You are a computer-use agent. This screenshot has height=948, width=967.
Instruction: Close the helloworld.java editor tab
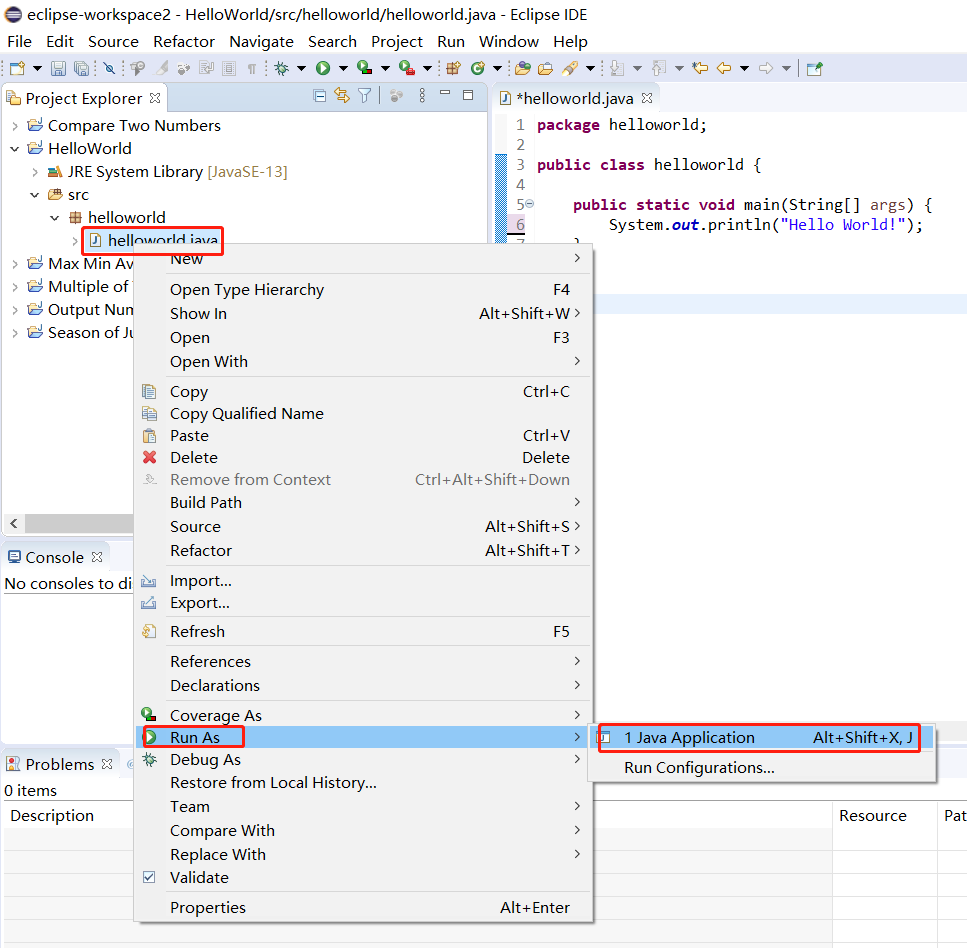point(647,98)
